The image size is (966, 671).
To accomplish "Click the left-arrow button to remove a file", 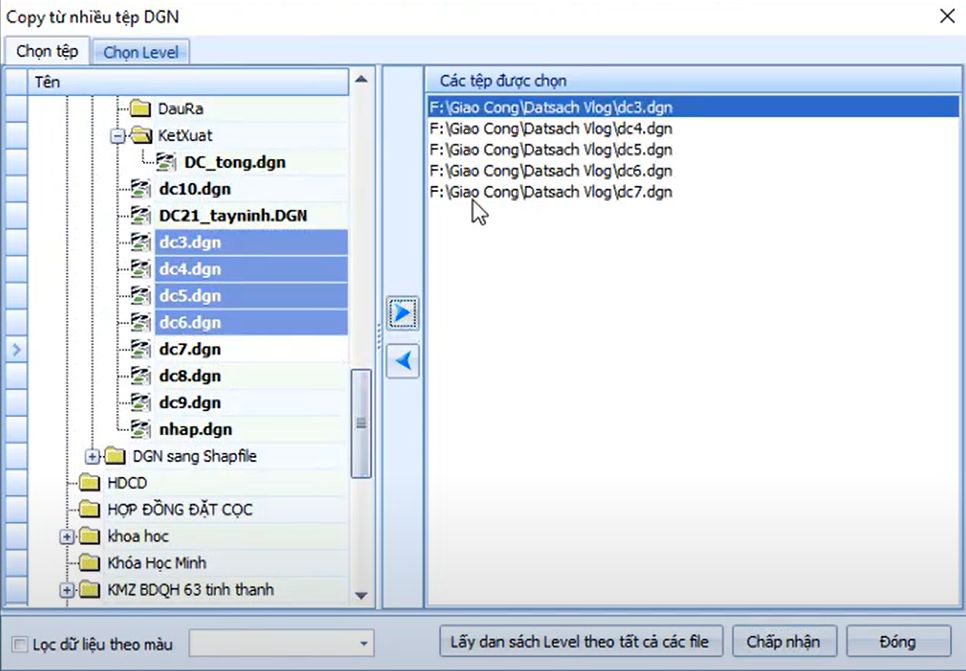I will pos(401,361).
